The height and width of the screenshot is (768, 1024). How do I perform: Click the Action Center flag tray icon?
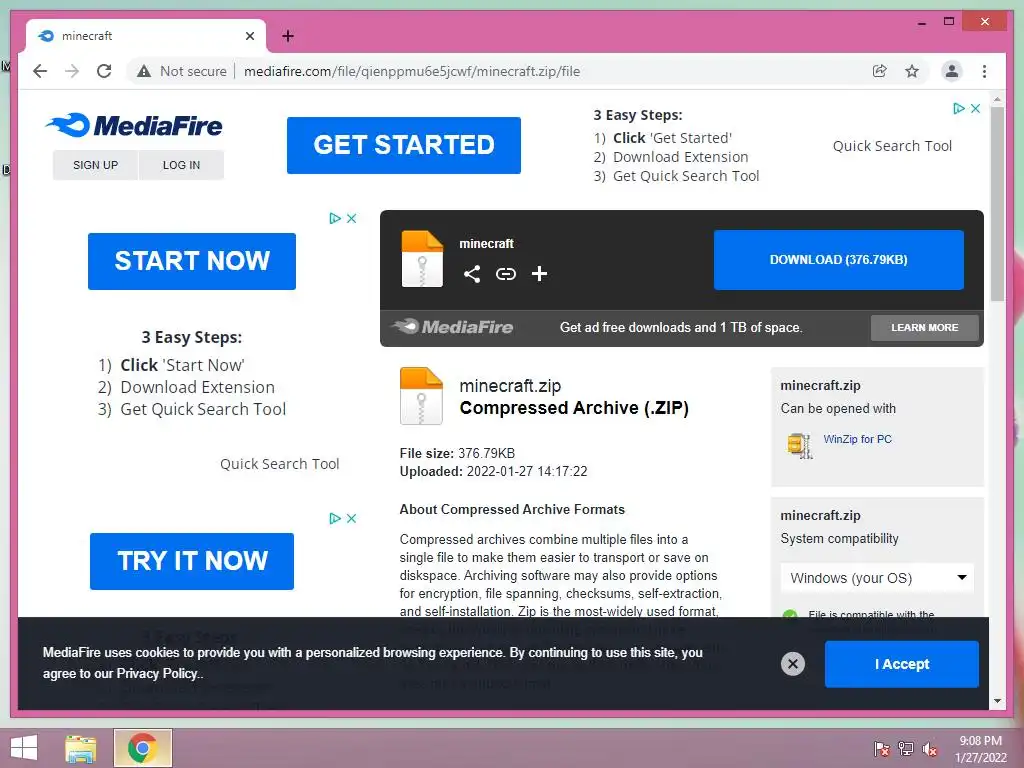tap(882, 748)
